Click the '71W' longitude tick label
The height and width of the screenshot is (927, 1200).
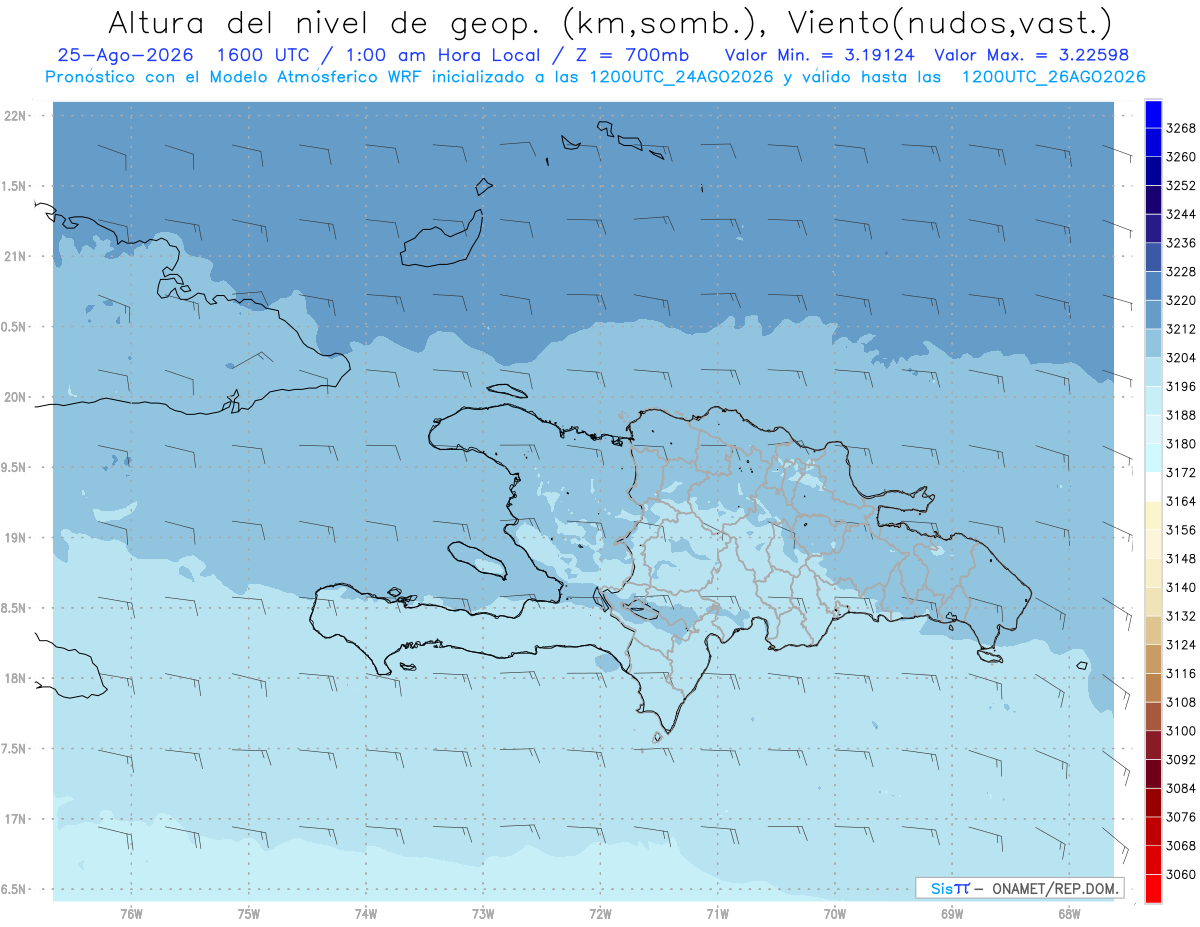coord(717,912)
